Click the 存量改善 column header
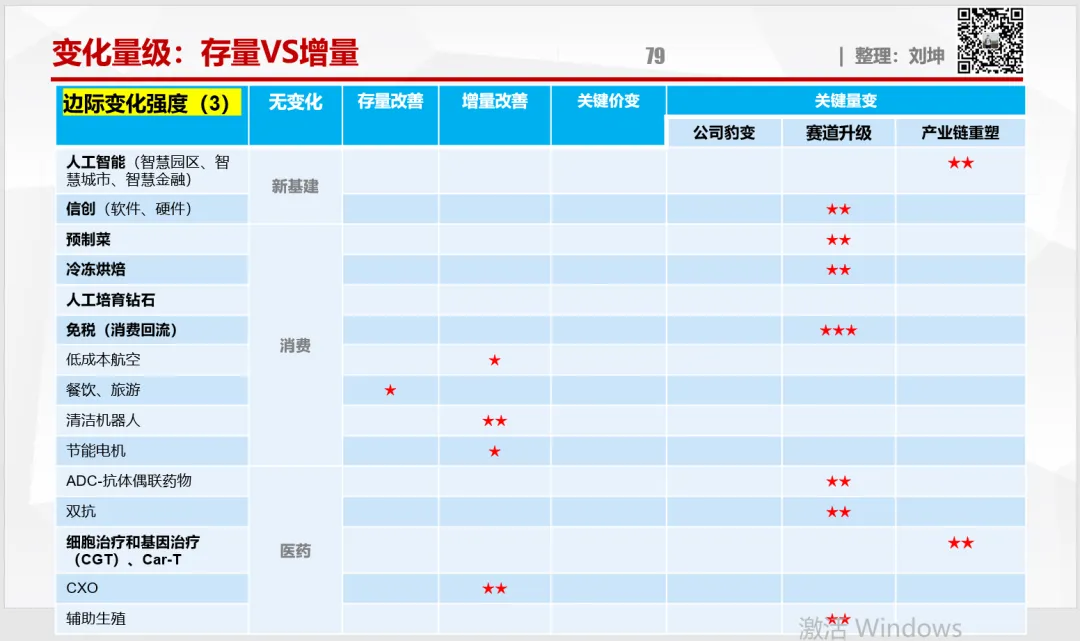The height and width of the screenshot is (641, 1080). 390,101
